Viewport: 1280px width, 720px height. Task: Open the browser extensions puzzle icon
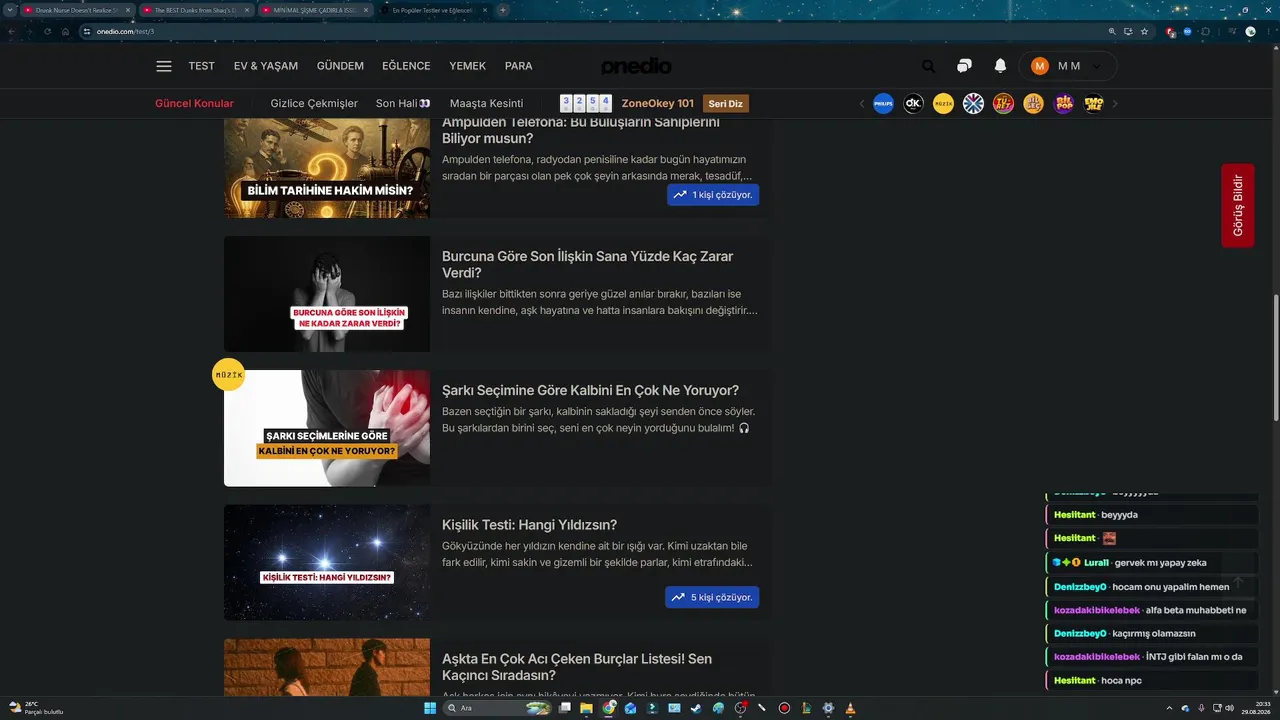(x=1204, y=31)
